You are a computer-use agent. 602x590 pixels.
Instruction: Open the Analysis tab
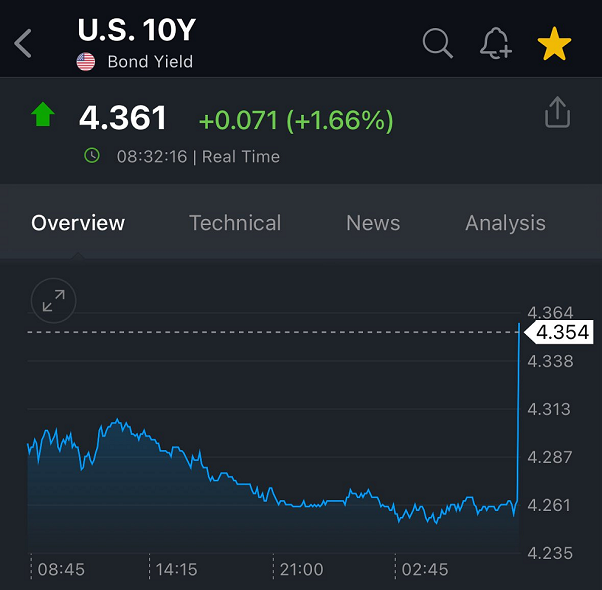[505, 223]
